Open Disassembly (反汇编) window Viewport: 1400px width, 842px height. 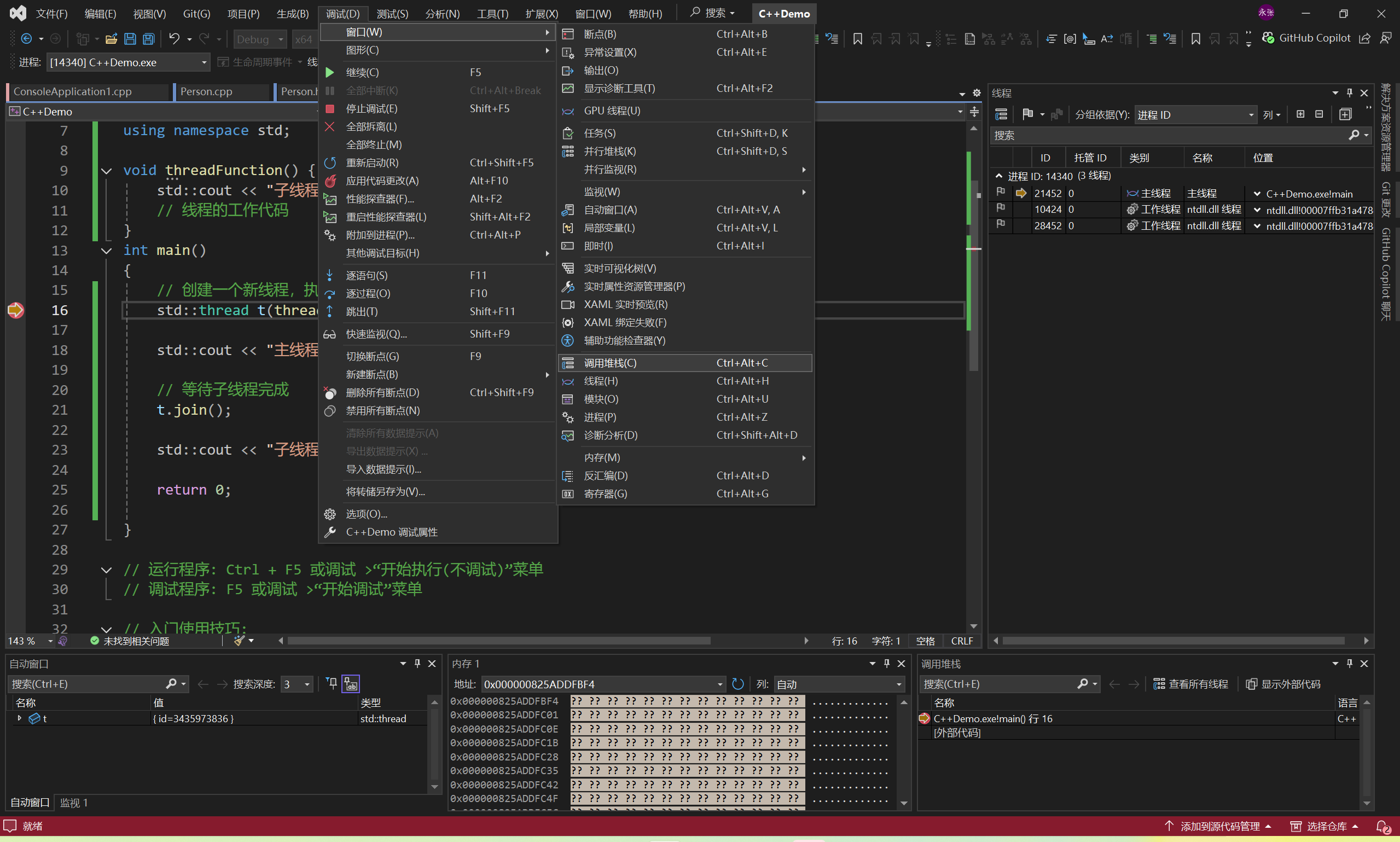pos(686,476)
